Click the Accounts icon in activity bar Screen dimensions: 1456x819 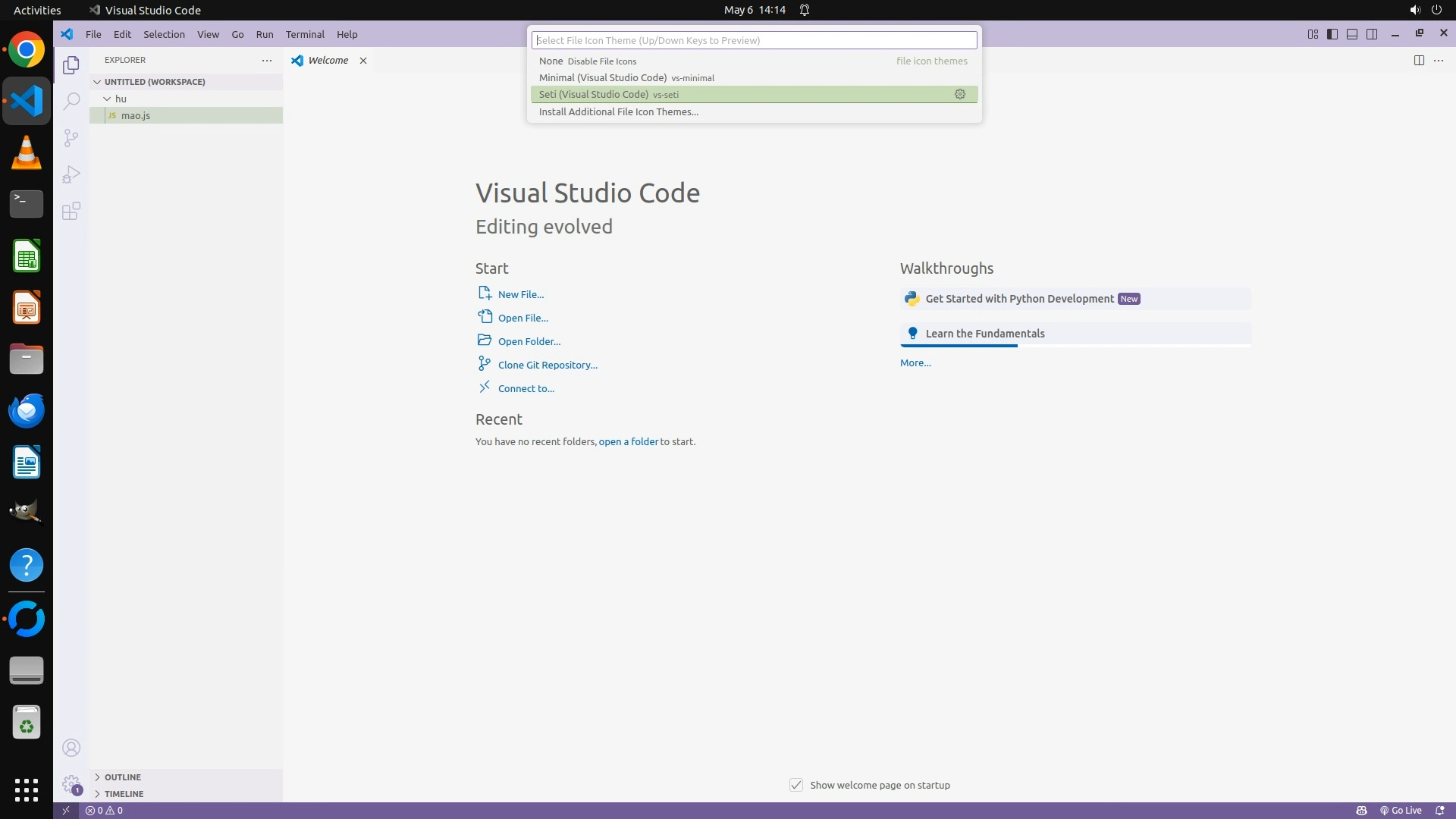point(71,748)
